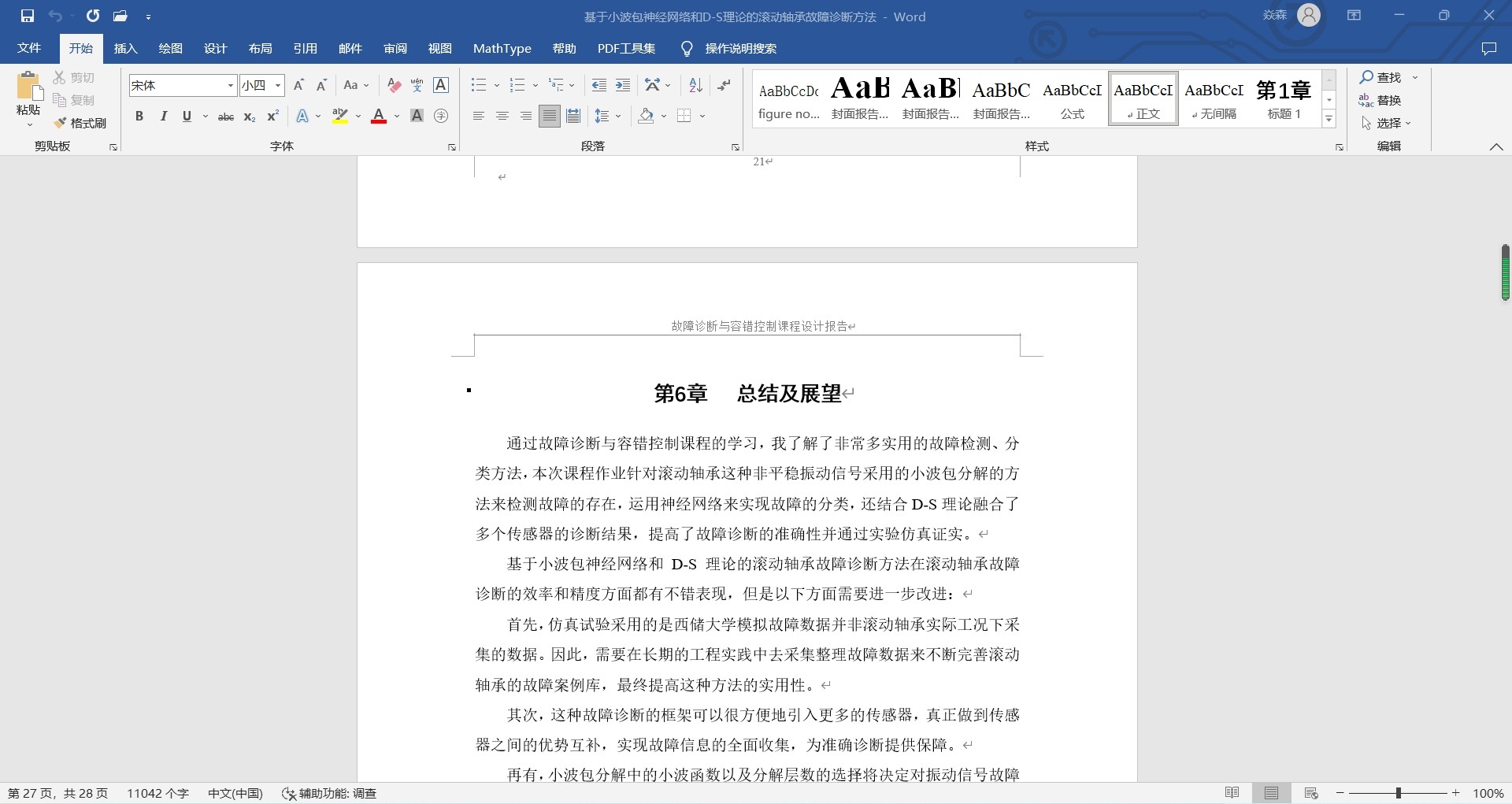
Task: Open the font size dropdown
Action: pyautogui.click(x=277, y=85)
